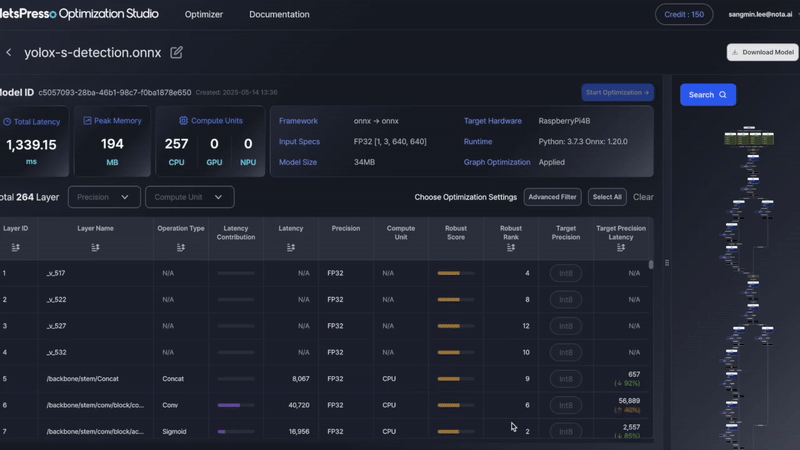Image resolution: width=800 pixels, height=450 pixels.
Task: Open the Optimizer menu
Action: pyautogui.click(x=204, y=15)
